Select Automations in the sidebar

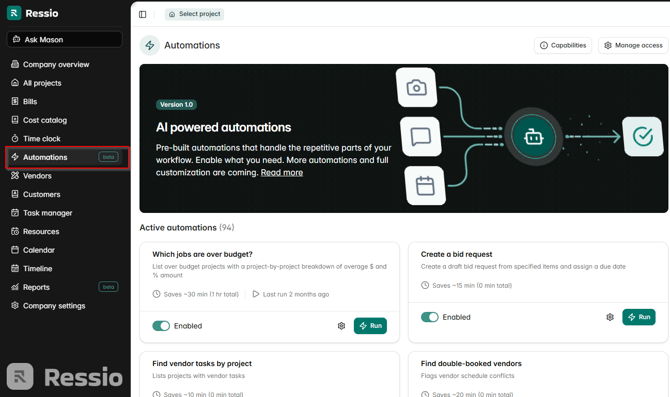click(x=67, y=157)
